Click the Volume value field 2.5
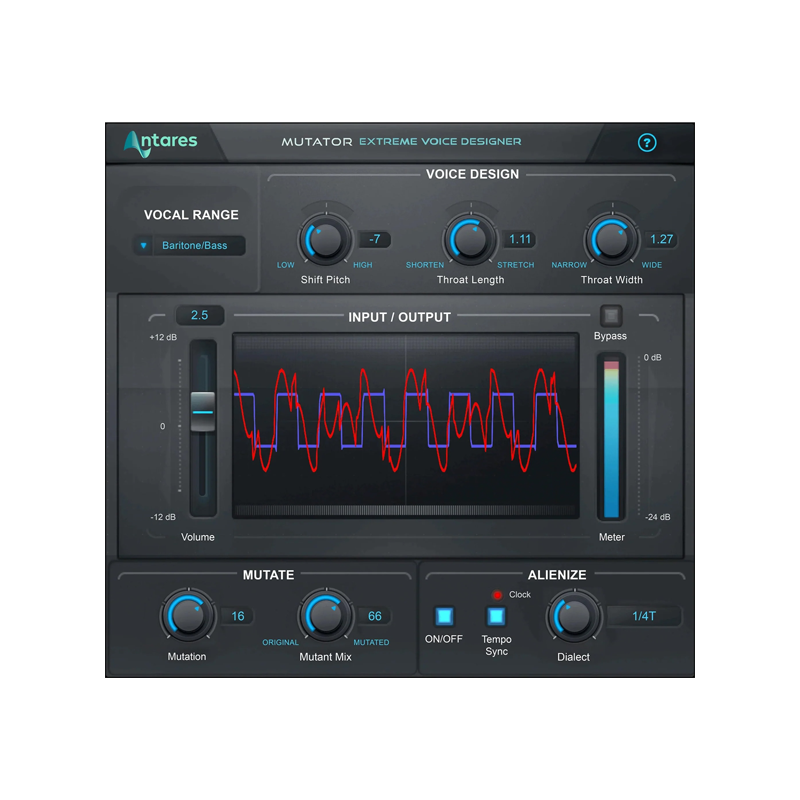800x800 pixels. (199, 315)
